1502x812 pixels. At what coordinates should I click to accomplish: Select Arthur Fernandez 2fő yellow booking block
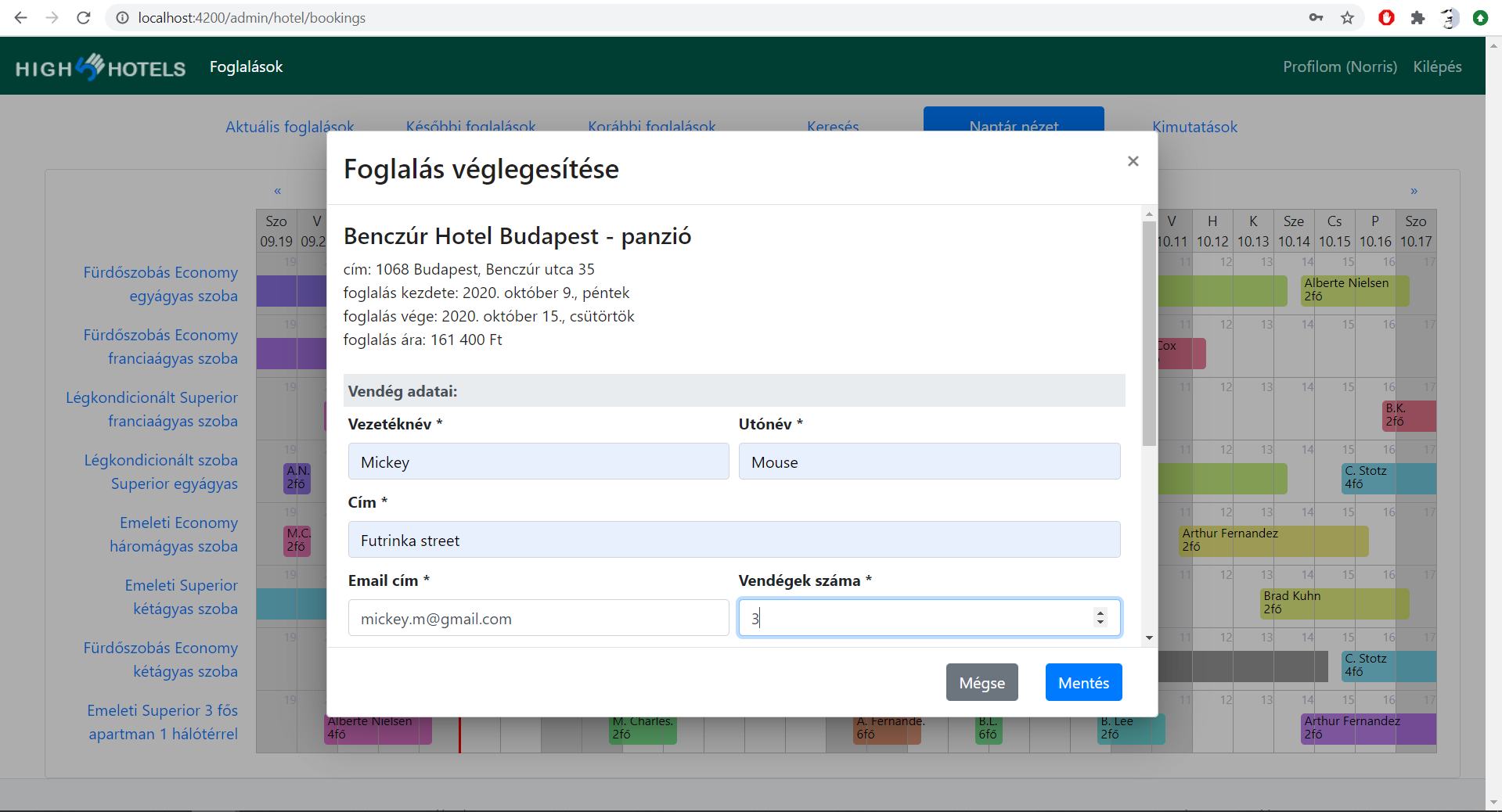[1273, 541]
